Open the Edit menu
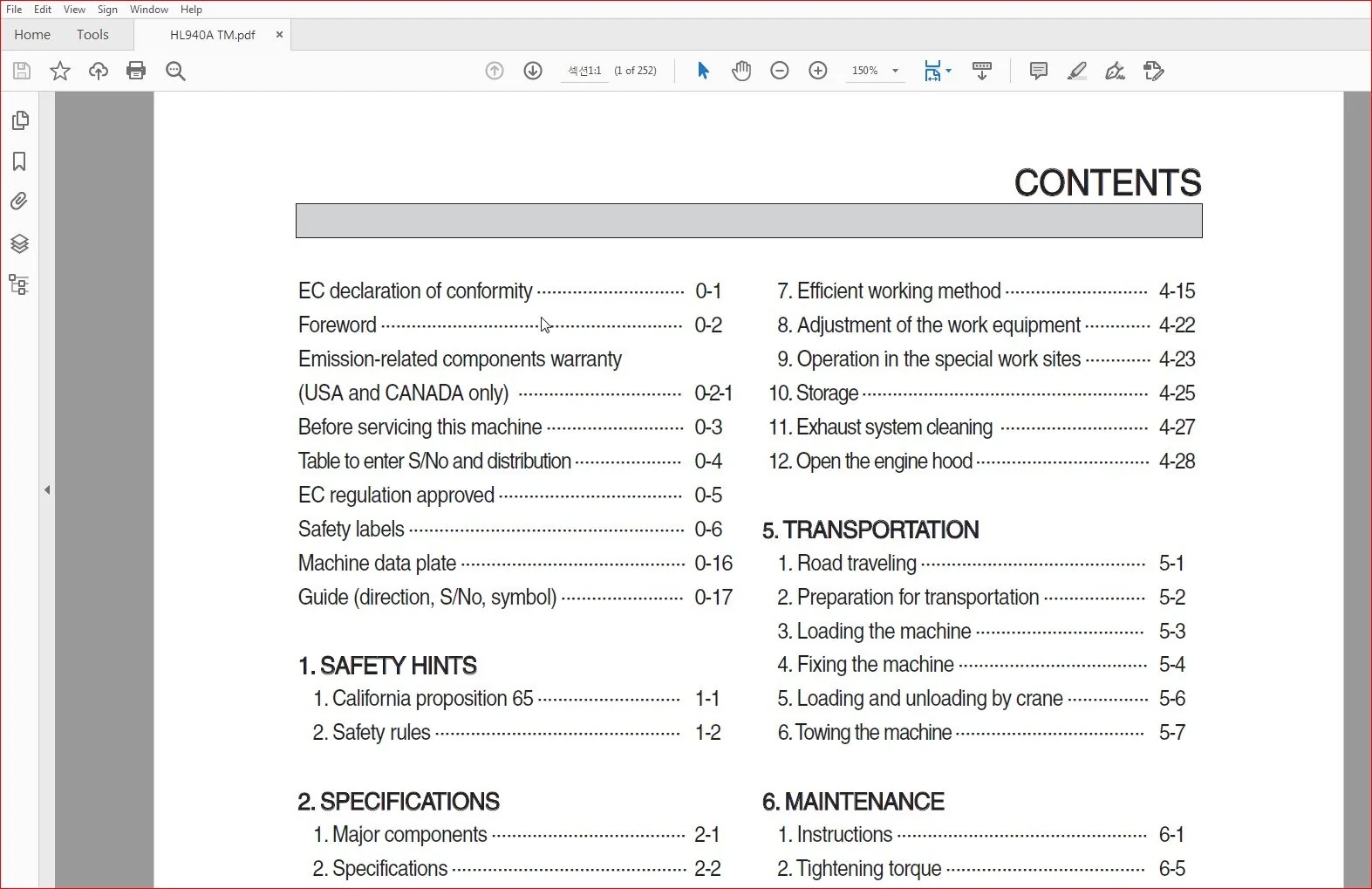This screenshot has height=889, width=1372. [43, 10]
